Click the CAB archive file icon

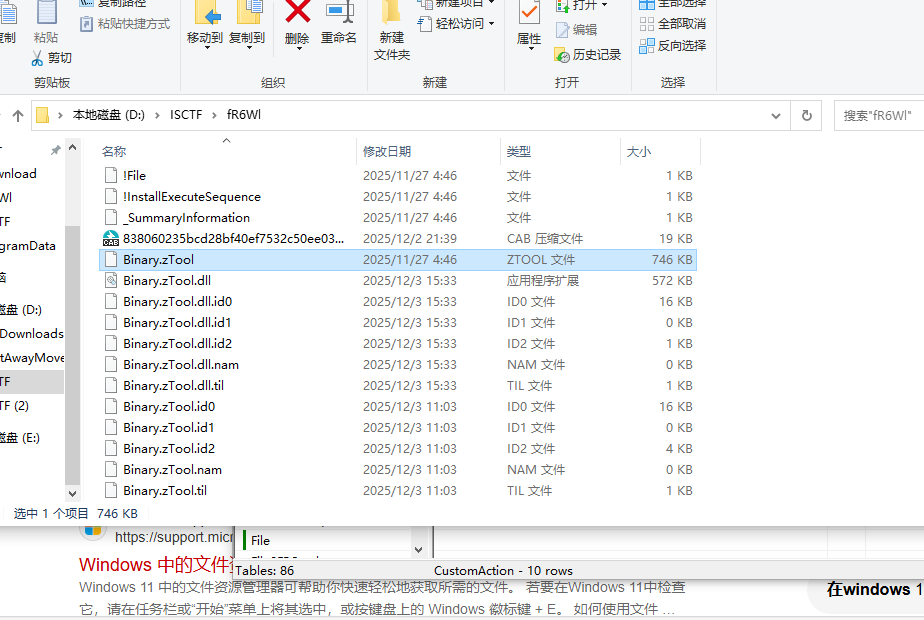111,239
